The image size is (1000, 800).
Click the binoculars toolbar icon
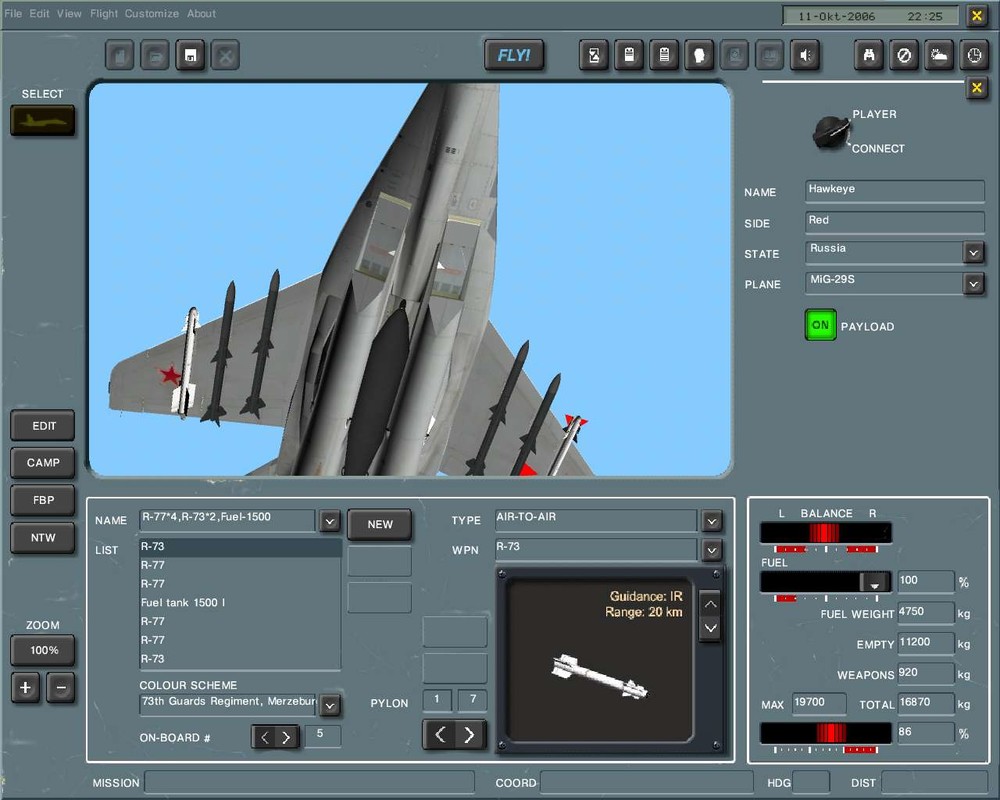tap(869, 56)
